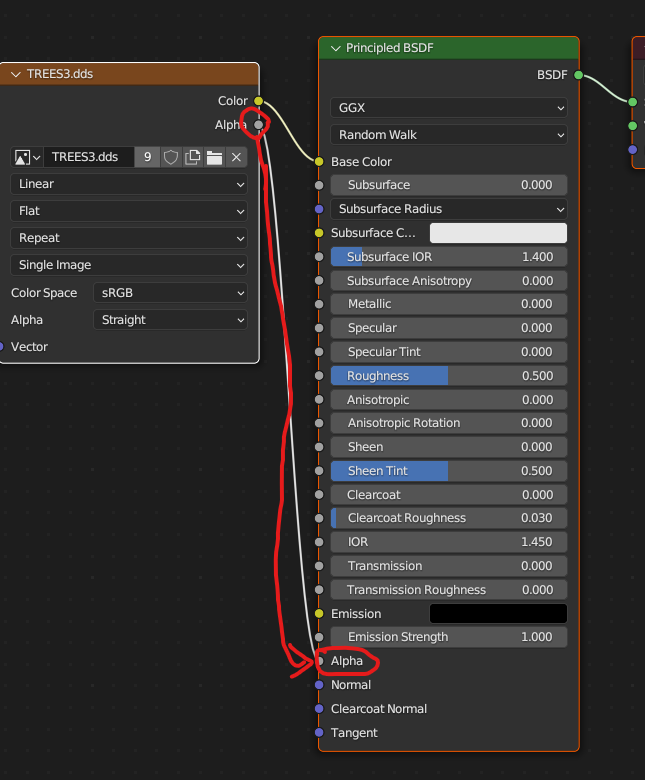Open the Straight Alpha mode dropdown
Screen dimensions: 645x780
170,320
